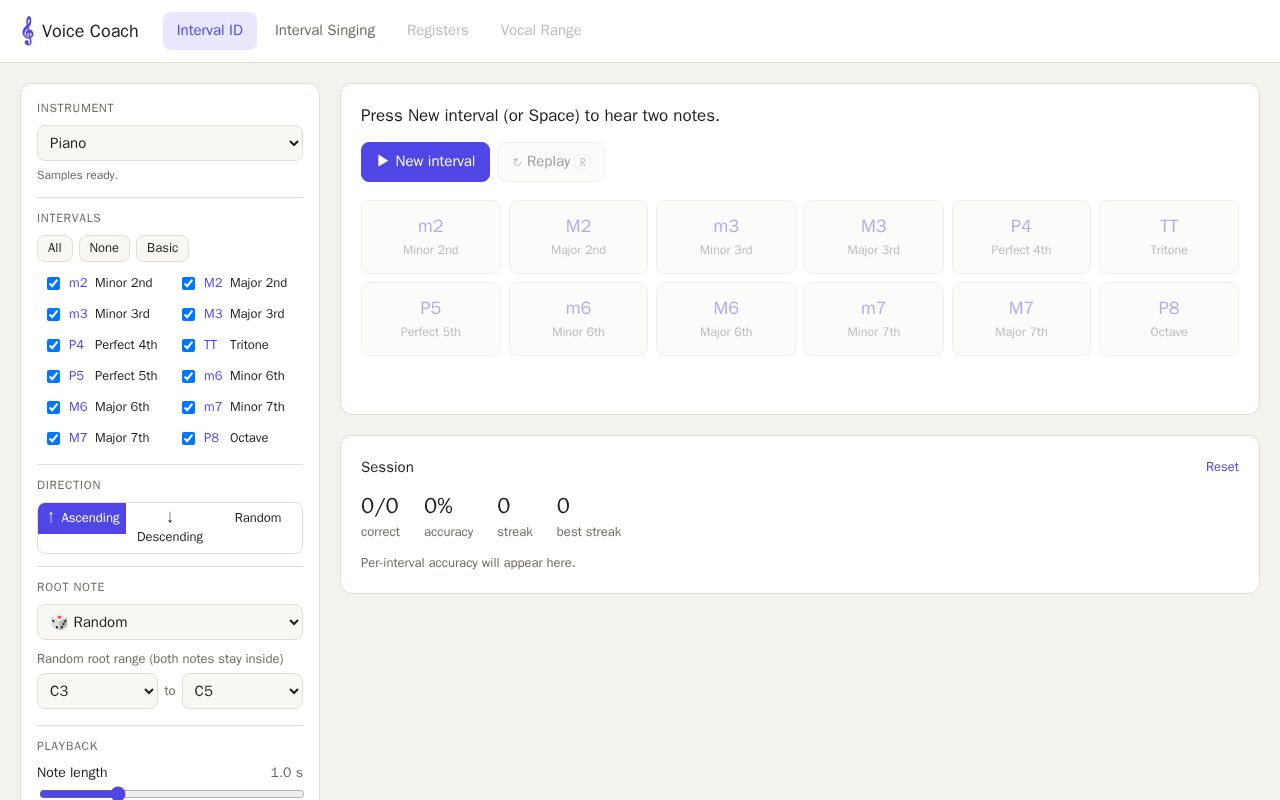
Task: Disable the Major 6th checkbox
Action: pyautogui.click(x=54, y=407)
